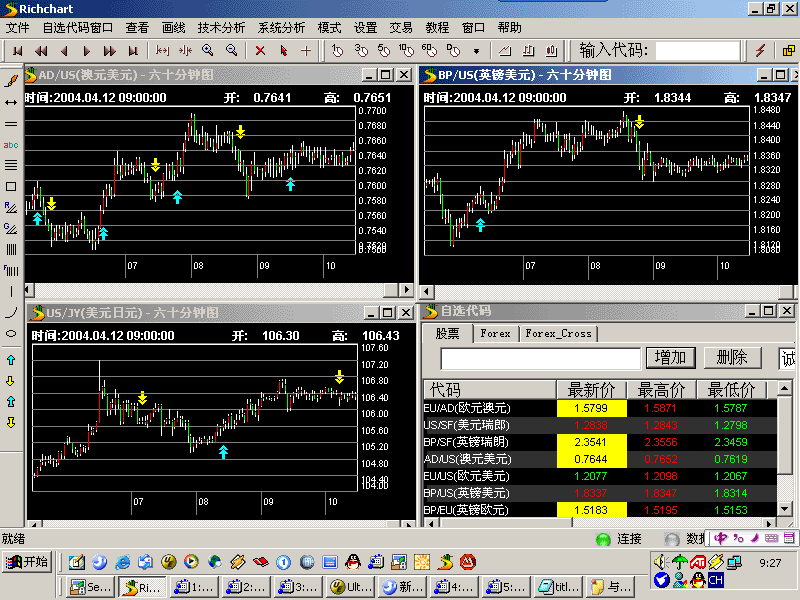The height and width of the screenshot is (600, 800).
Task: Select the G Gann lines tool
Action: [x=11, y=228]
